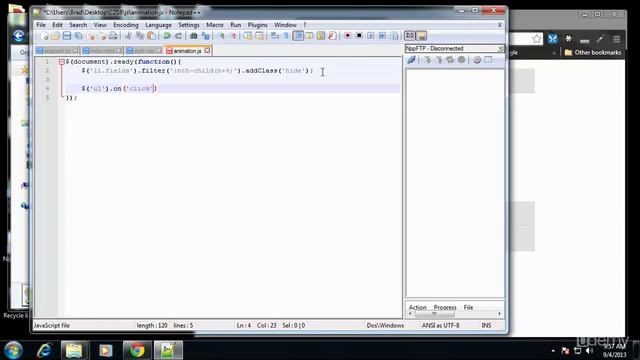The height and width of the screenshot is (360, 640).
Task: Click the Zoom In toolbar icon
Action: (x=221, y=36)
